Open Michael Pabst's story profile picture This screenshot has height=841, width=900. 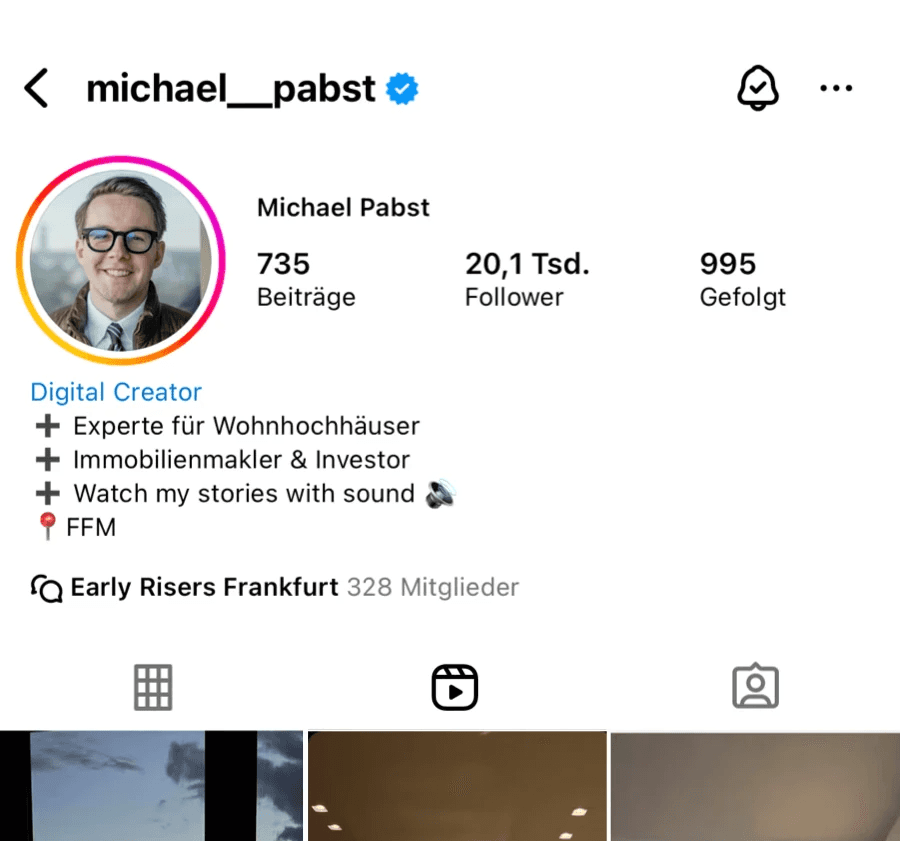pyautogui.click(x=121, y=260)
